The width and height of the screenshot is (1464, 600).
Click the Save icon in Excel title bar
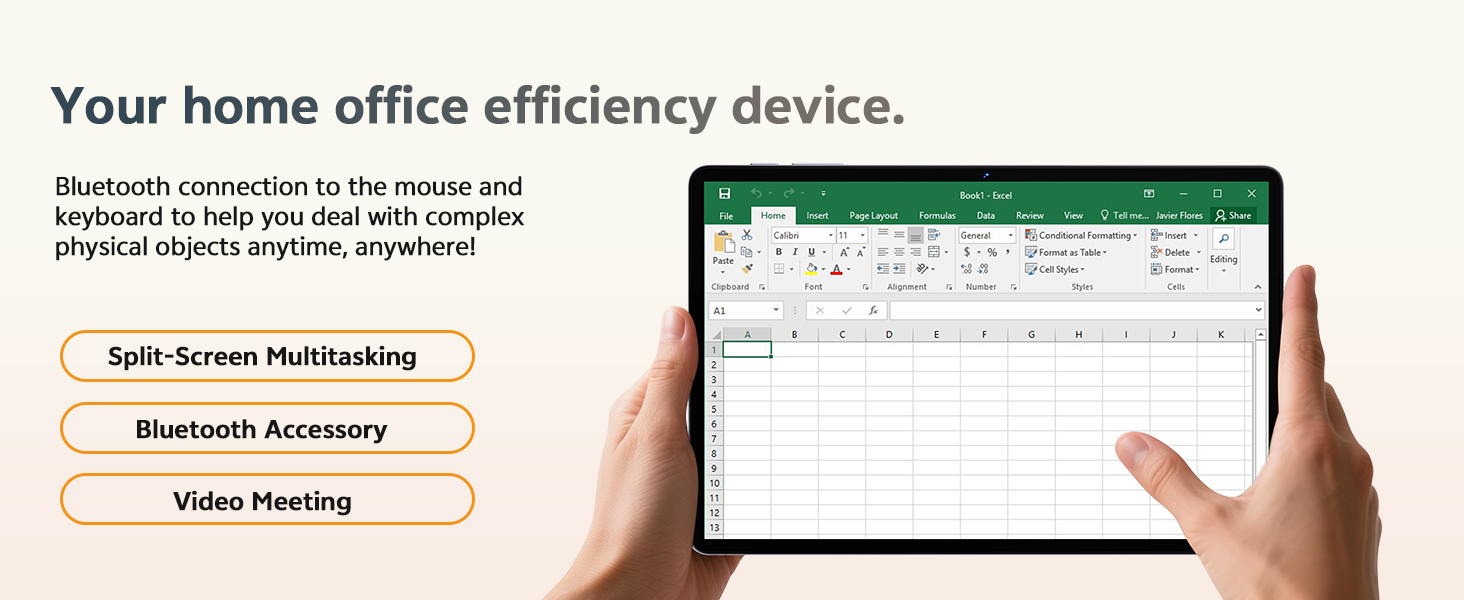click(x=724, y=194)
